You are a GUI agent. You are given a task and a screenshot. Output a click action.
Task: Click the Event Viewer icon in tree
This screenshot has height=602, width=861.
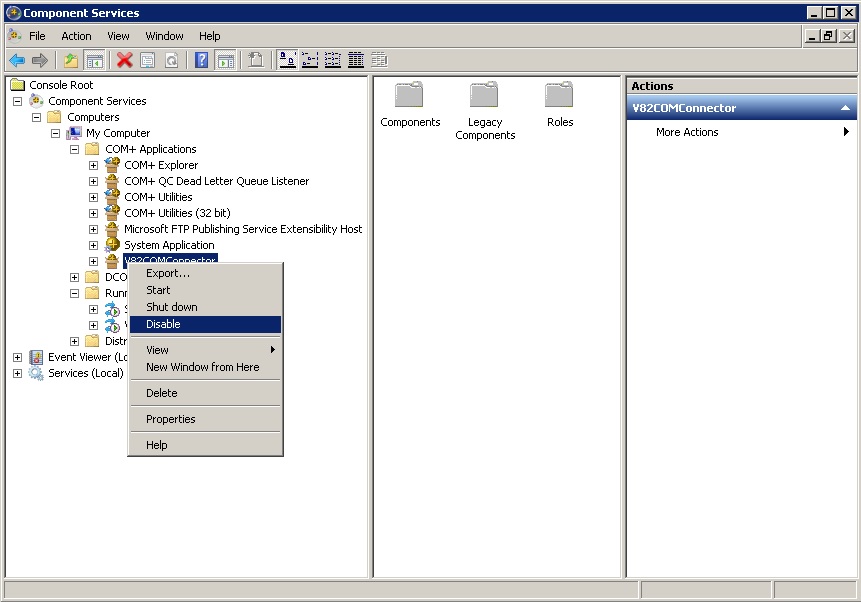tap(36, 357)
